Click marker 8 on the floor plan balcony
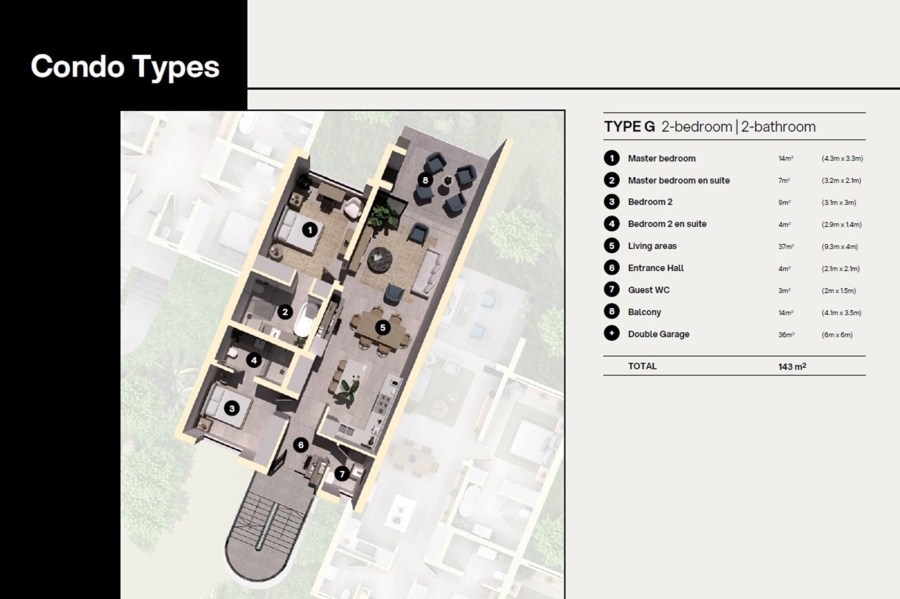The image size is (900, 599). (425, 180)
